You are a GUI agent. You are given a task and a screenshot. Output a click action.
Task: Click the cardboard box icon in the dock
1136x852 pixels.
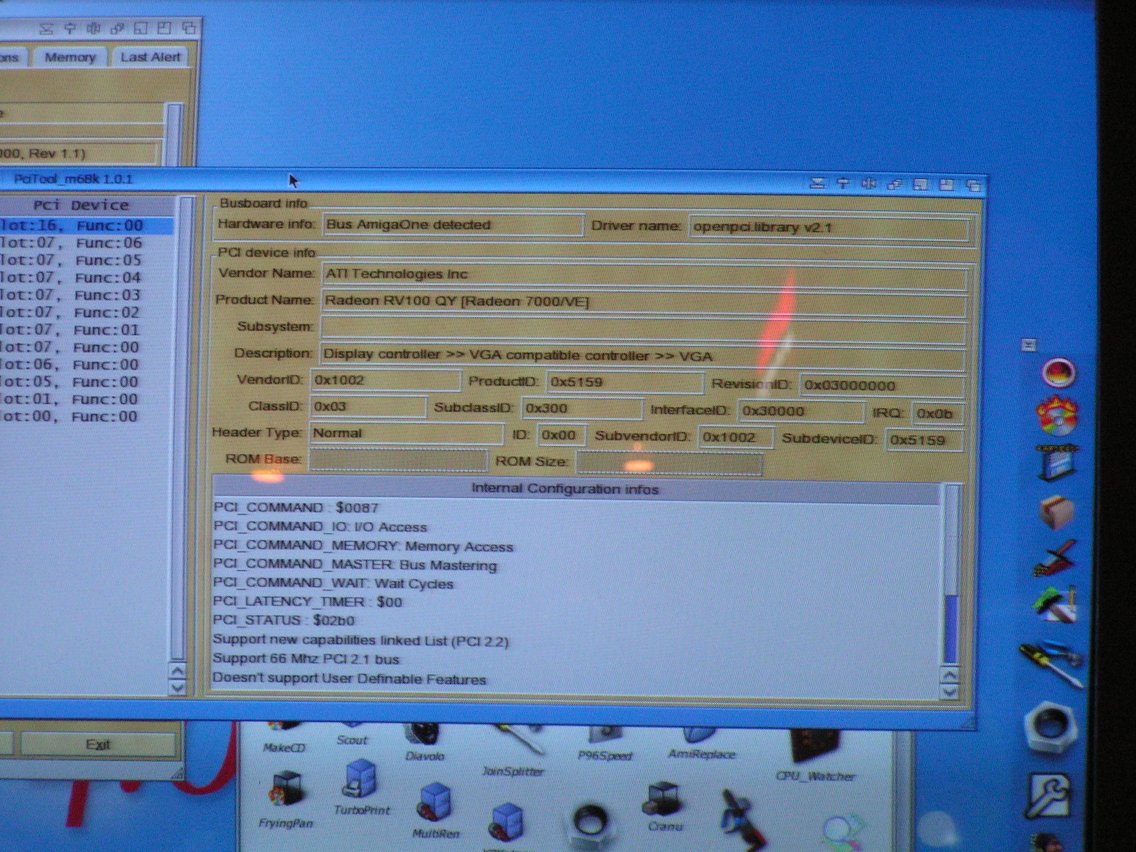[x=1056, y=511]
